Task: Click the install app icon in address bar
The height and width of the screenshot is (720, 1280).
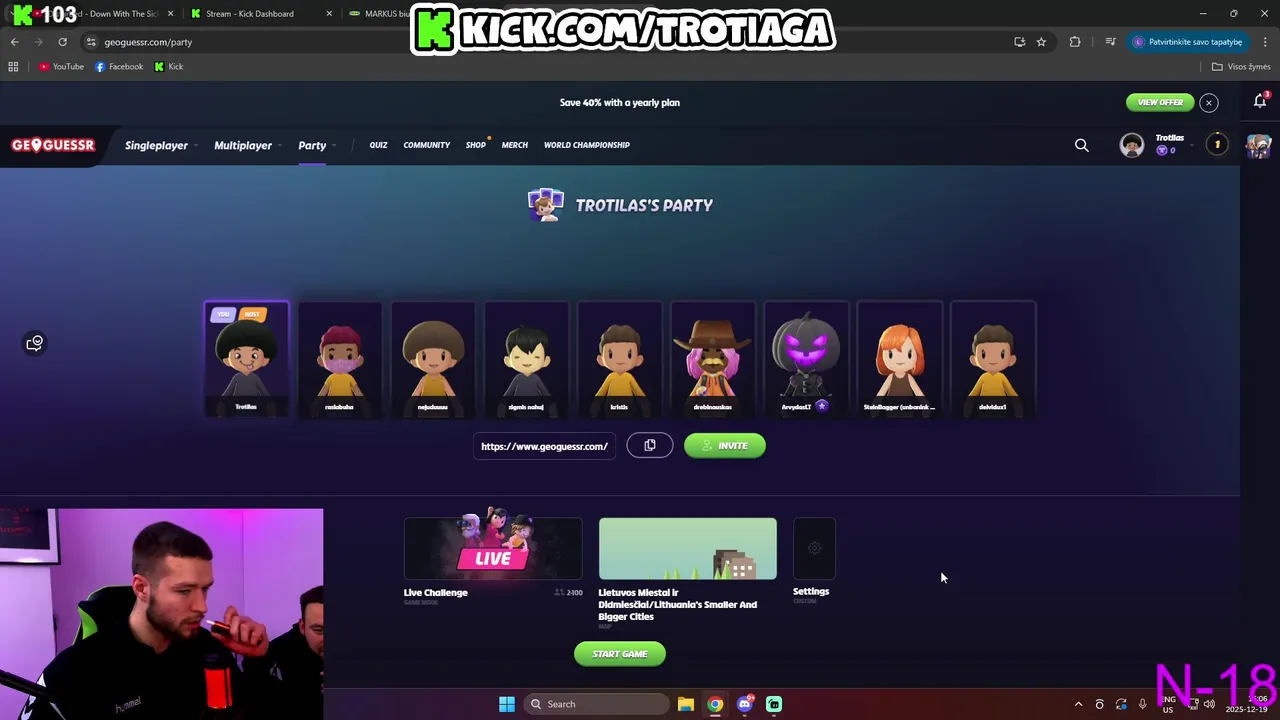Action: point(1019,42)
